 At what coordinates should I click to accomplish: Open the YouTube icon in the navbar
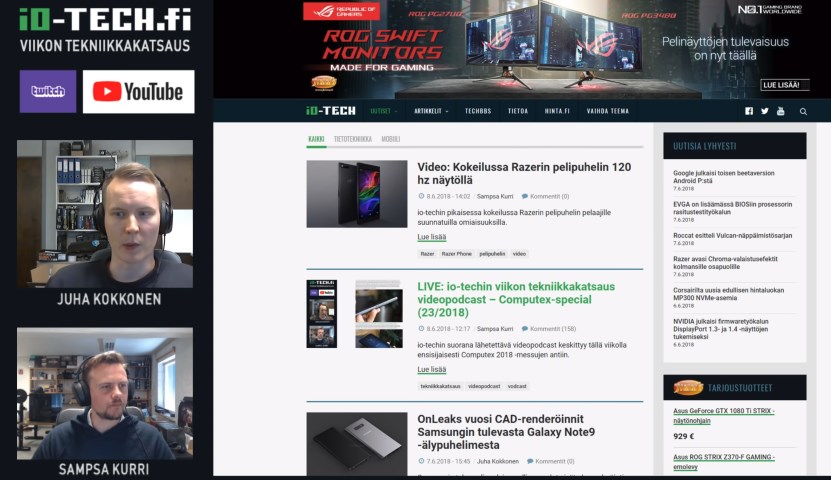[x=781, y=111]
